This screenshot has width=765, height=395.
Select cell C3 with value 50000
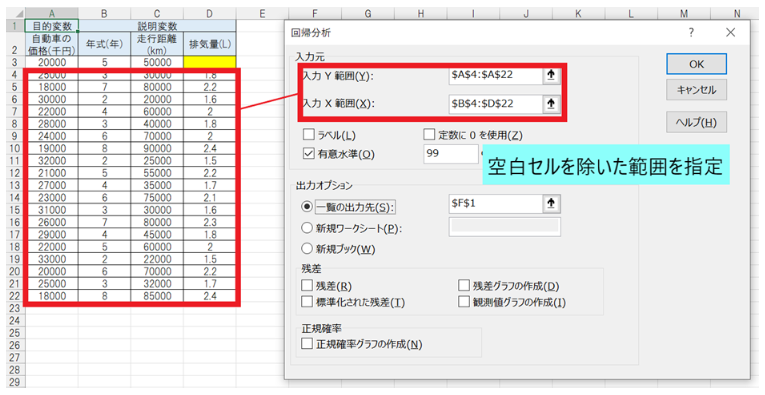157,62
